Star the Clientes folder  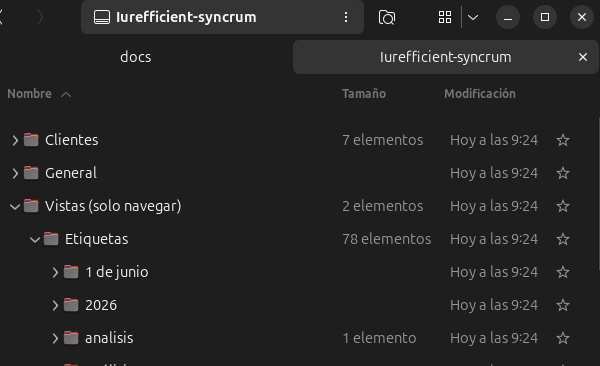click(563, 140)
